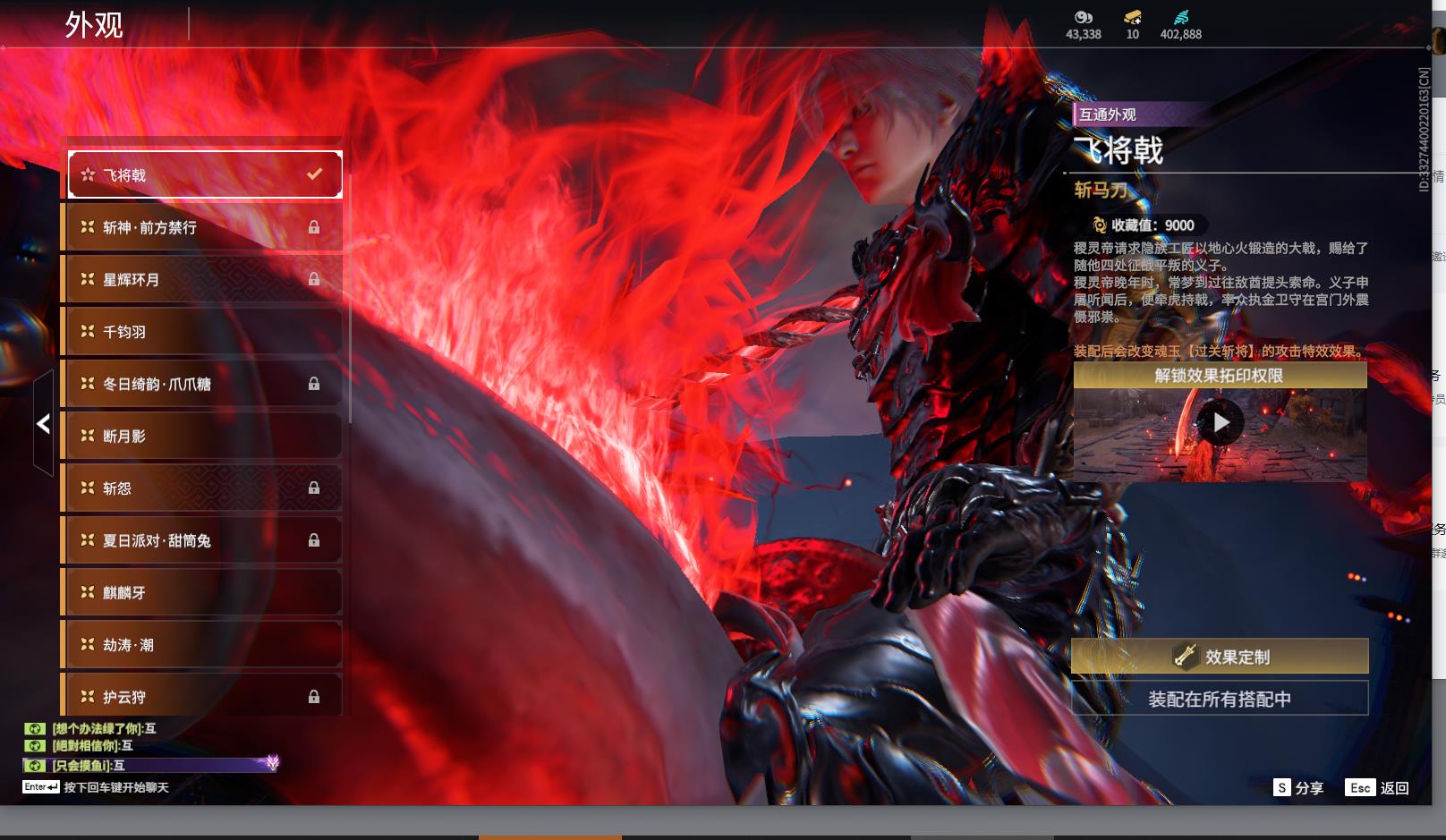Image resolution: width=1446 pixels, height=840 pixels.
Task: Click the teal feather currency icon showing 402,888
Action: pos(1181,17)
